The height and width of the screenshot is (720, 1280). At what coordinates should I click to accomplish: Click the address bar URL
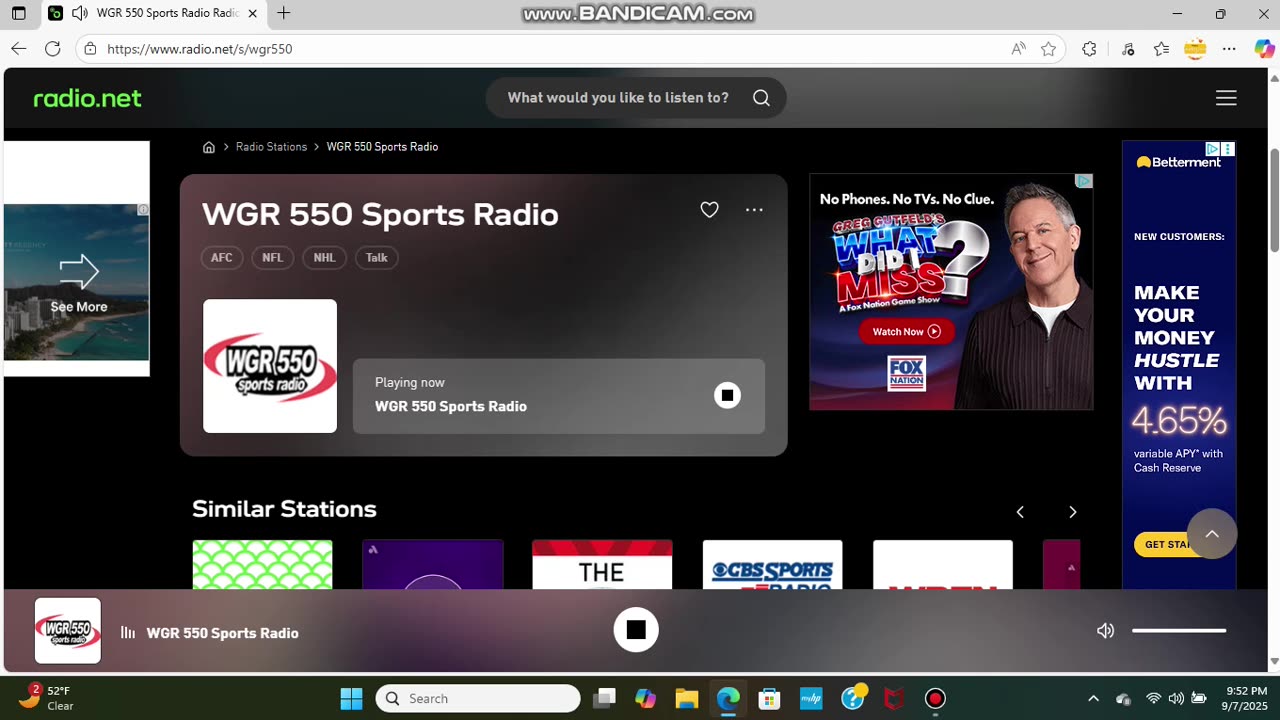pyautogui.click(x=200, y=49)
